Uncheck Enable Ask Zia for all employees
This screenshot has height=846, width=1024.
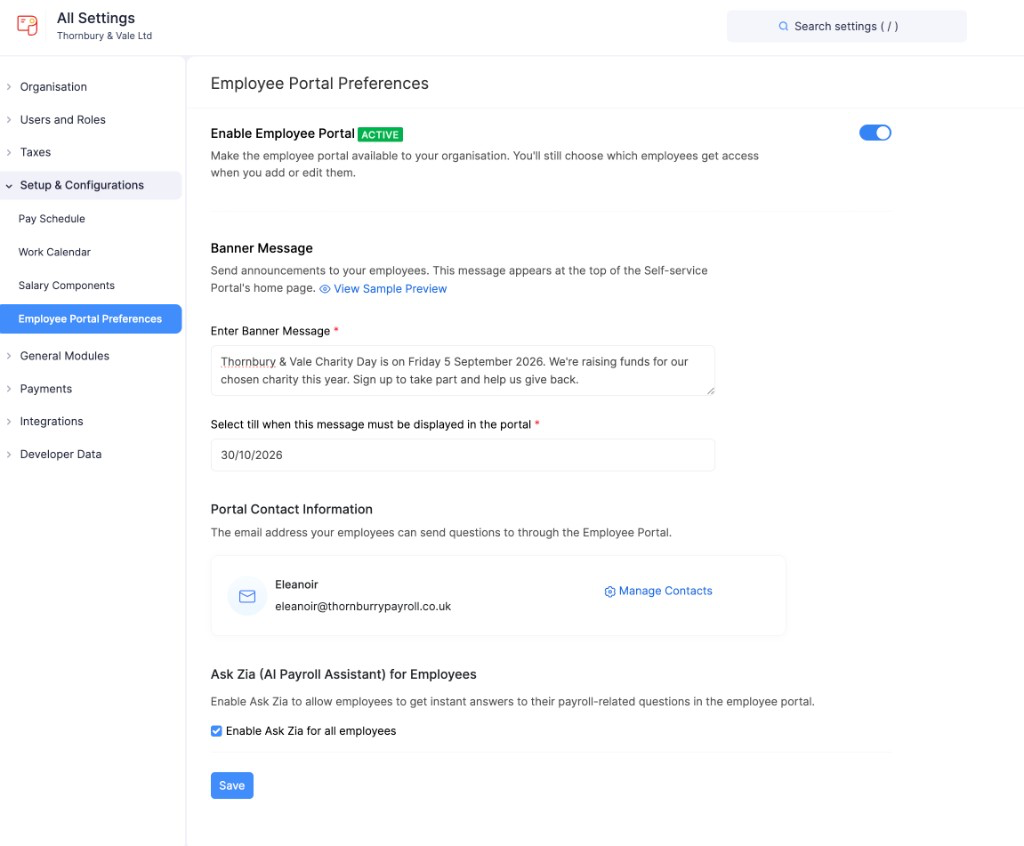216,731
